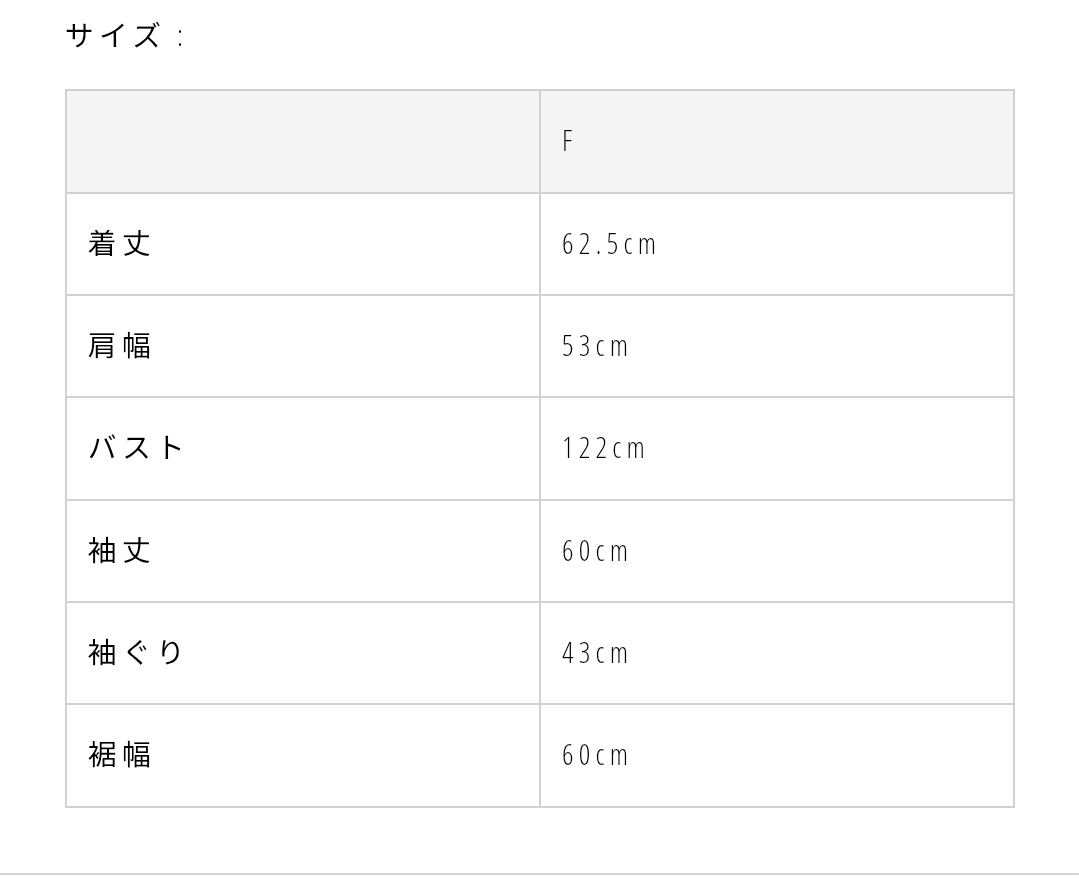Select the 122cm bust value
Image resolution: width=1079 pixels, height=879 pixels.
(x=603, y=449)
